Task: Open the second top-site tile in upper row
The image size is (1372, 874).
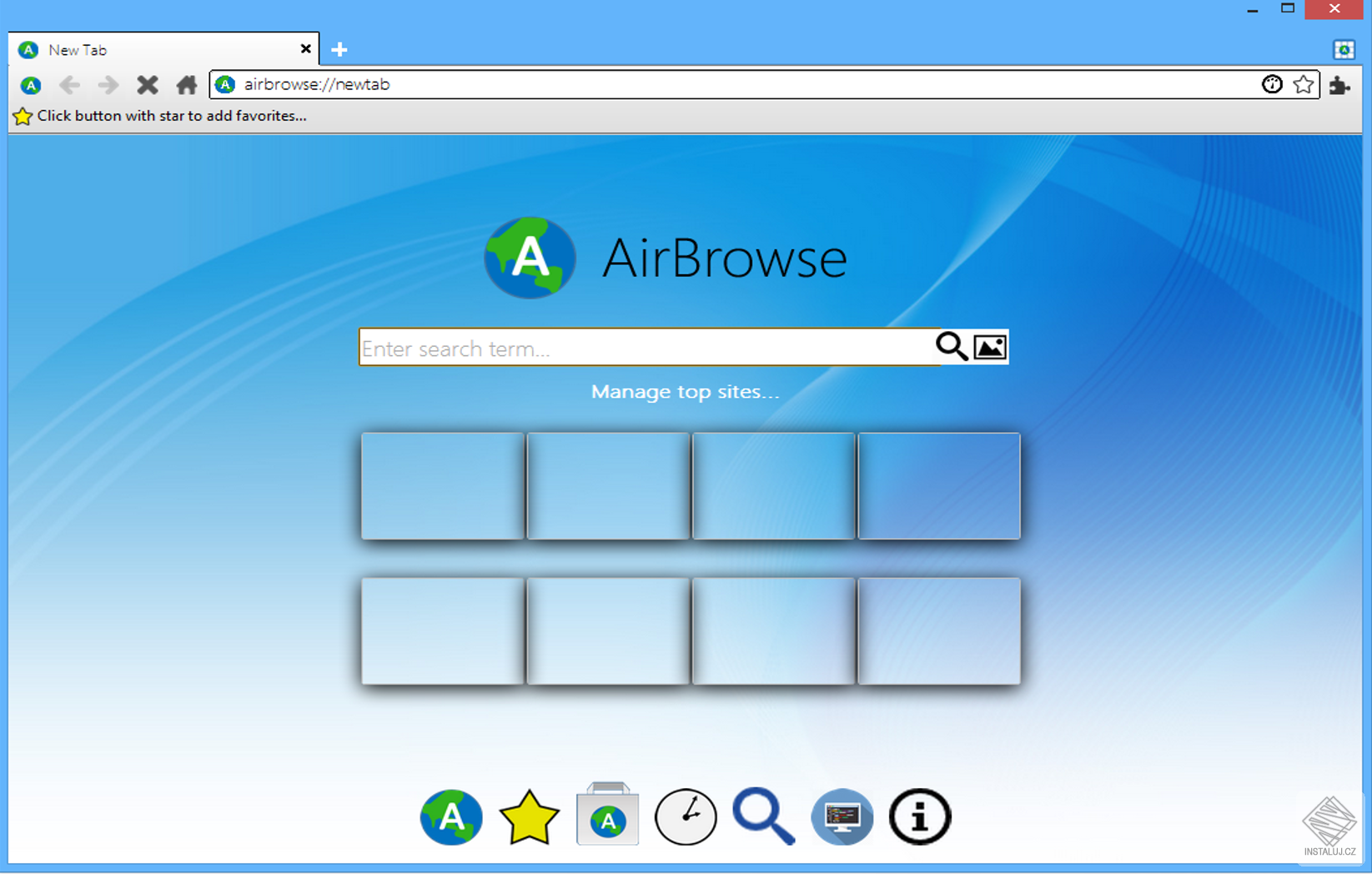Action: click(x=608, y=486)
